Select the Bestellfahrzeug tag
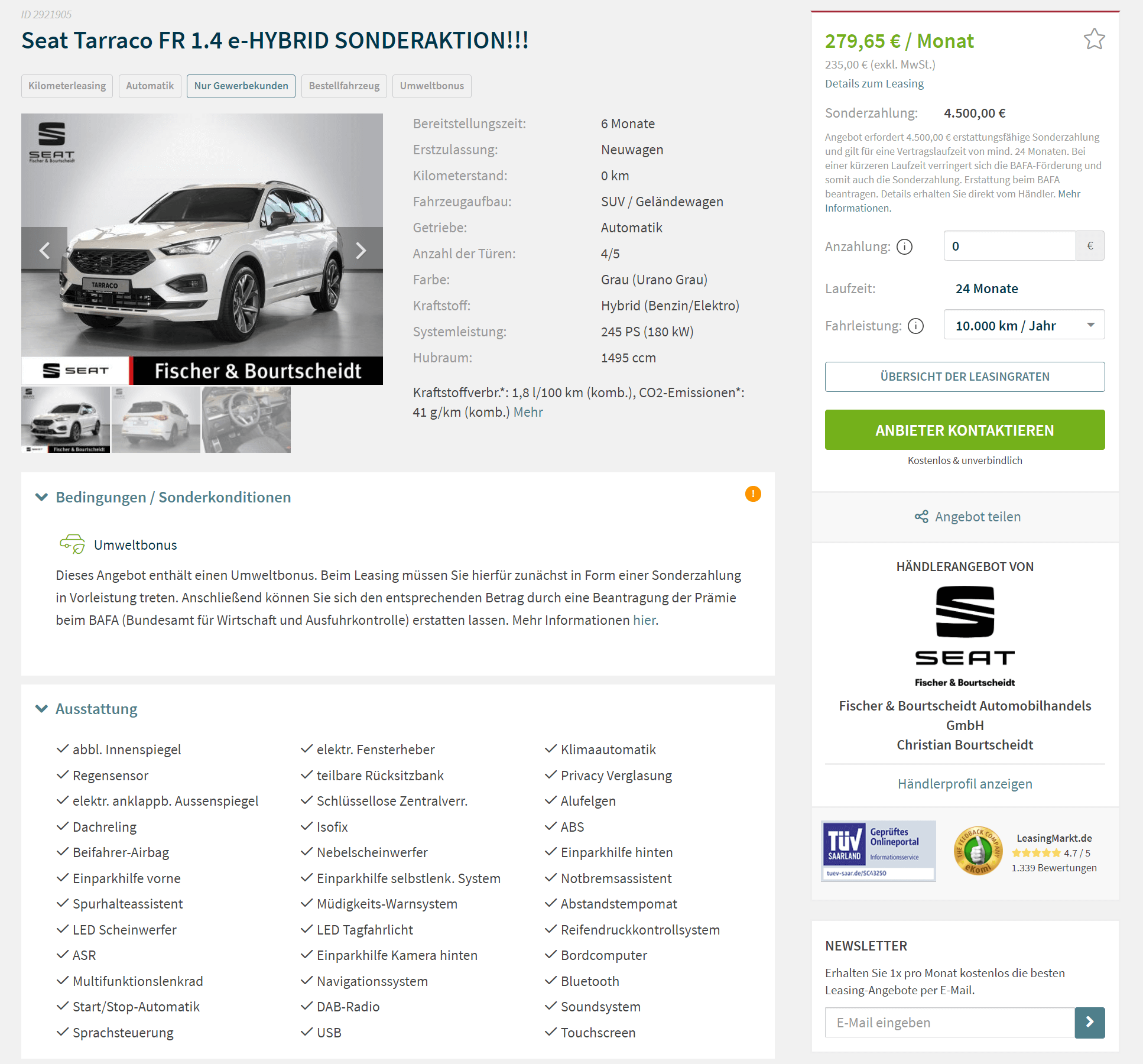Screen dimensions: 1143x1064 point(344,86)
